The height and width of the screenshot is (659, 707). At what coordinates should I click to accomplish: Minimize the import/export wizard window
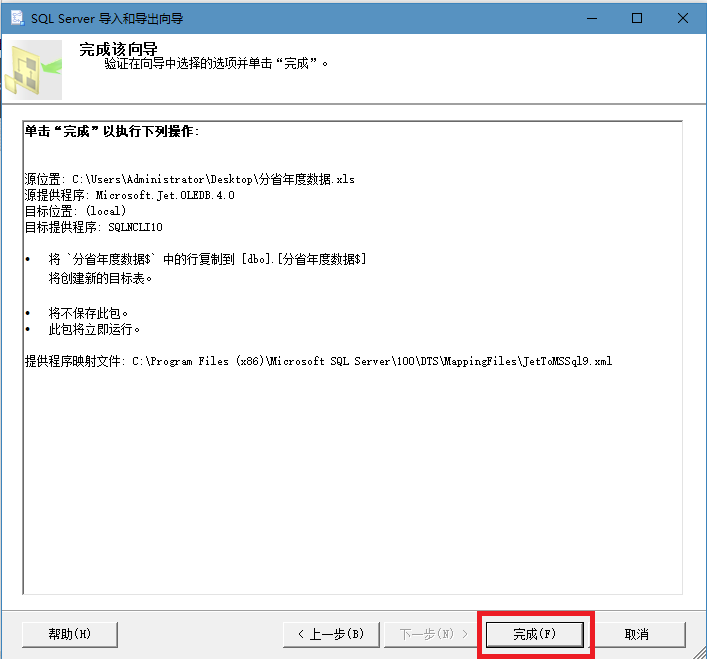tap(592, 18)
